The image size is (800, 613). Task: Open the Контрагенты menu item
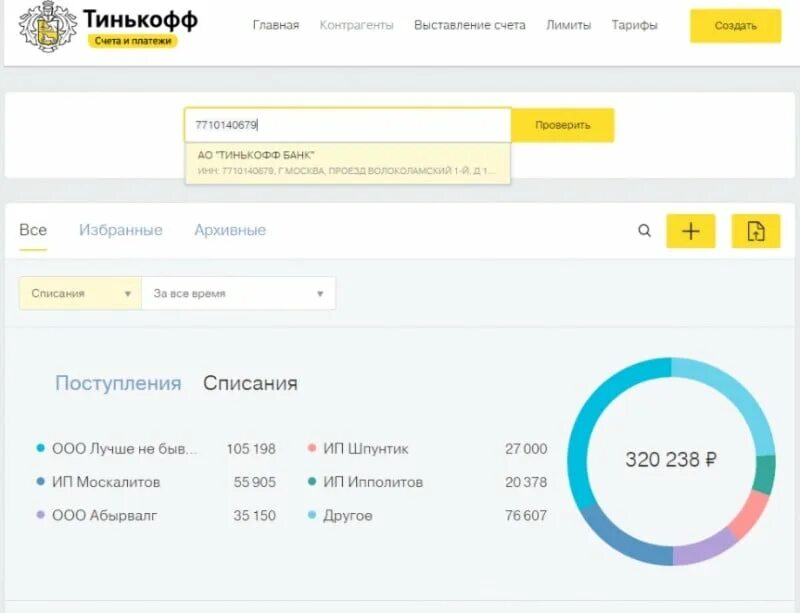coord(357,25)
